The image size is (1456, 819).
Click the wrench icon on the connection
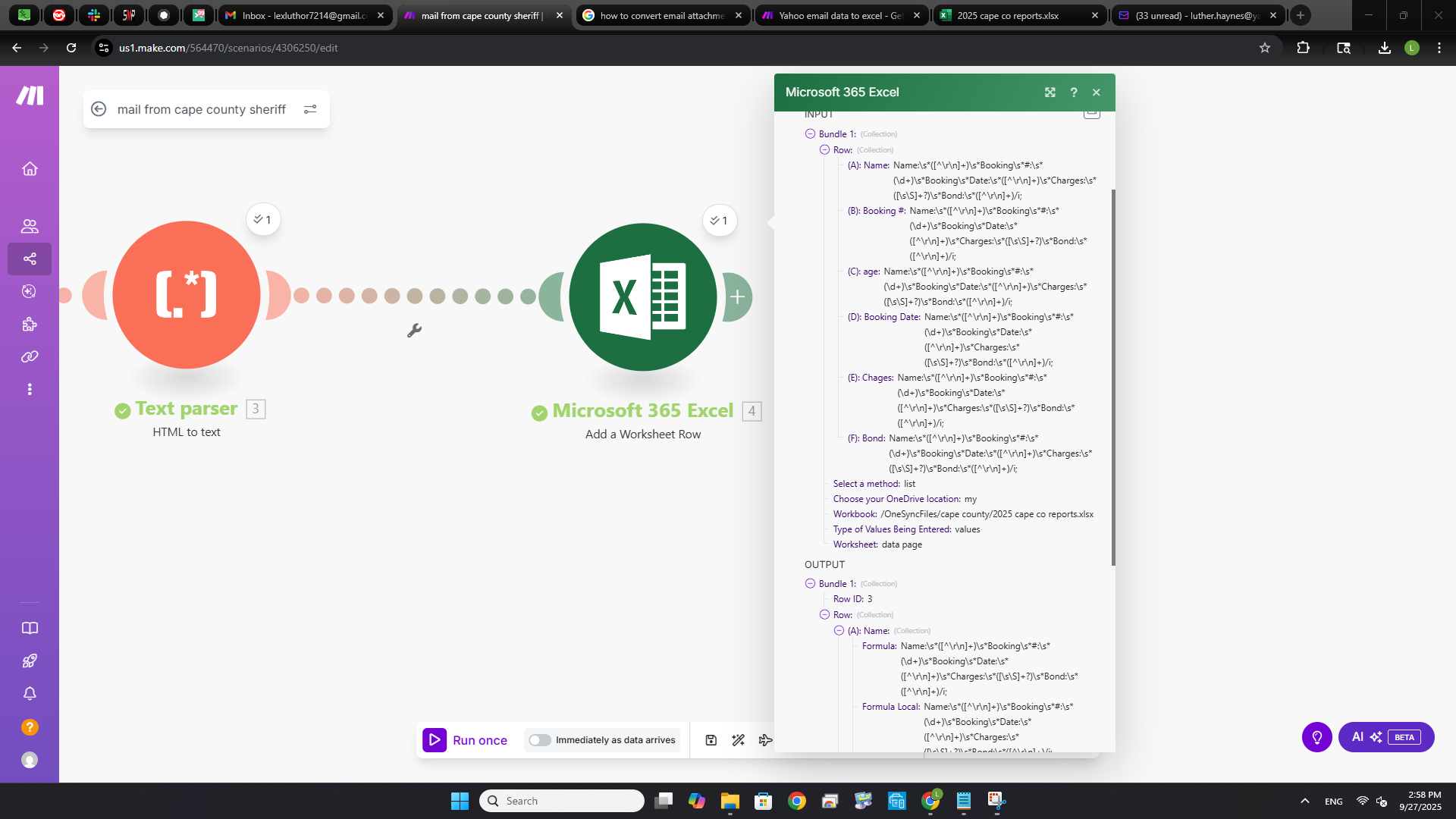[414, 331]
